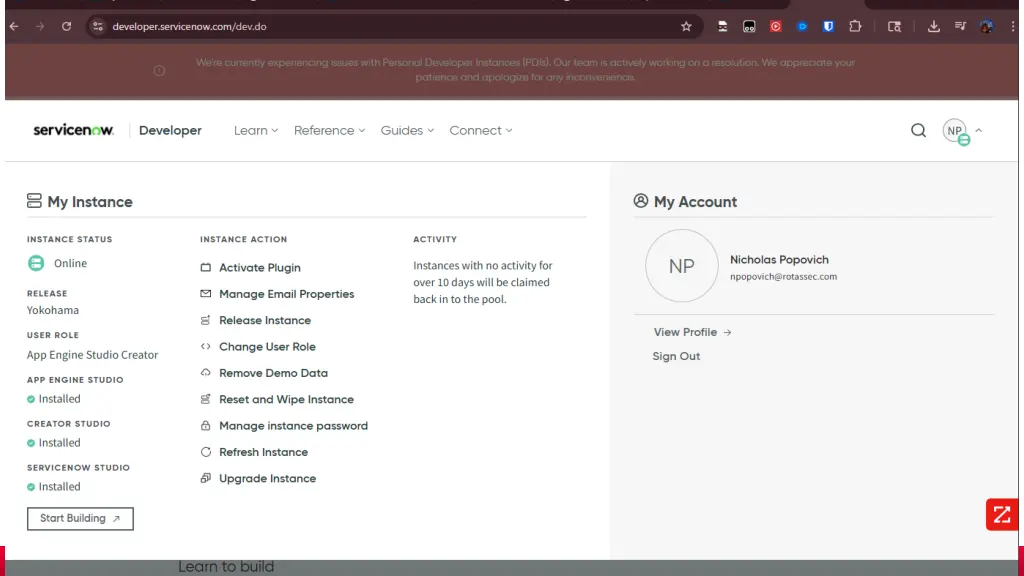Image resolution: width=1024 pixels, height=576 pixels.
Task: Select Remove Demo Data
Action: coord(274,373)
